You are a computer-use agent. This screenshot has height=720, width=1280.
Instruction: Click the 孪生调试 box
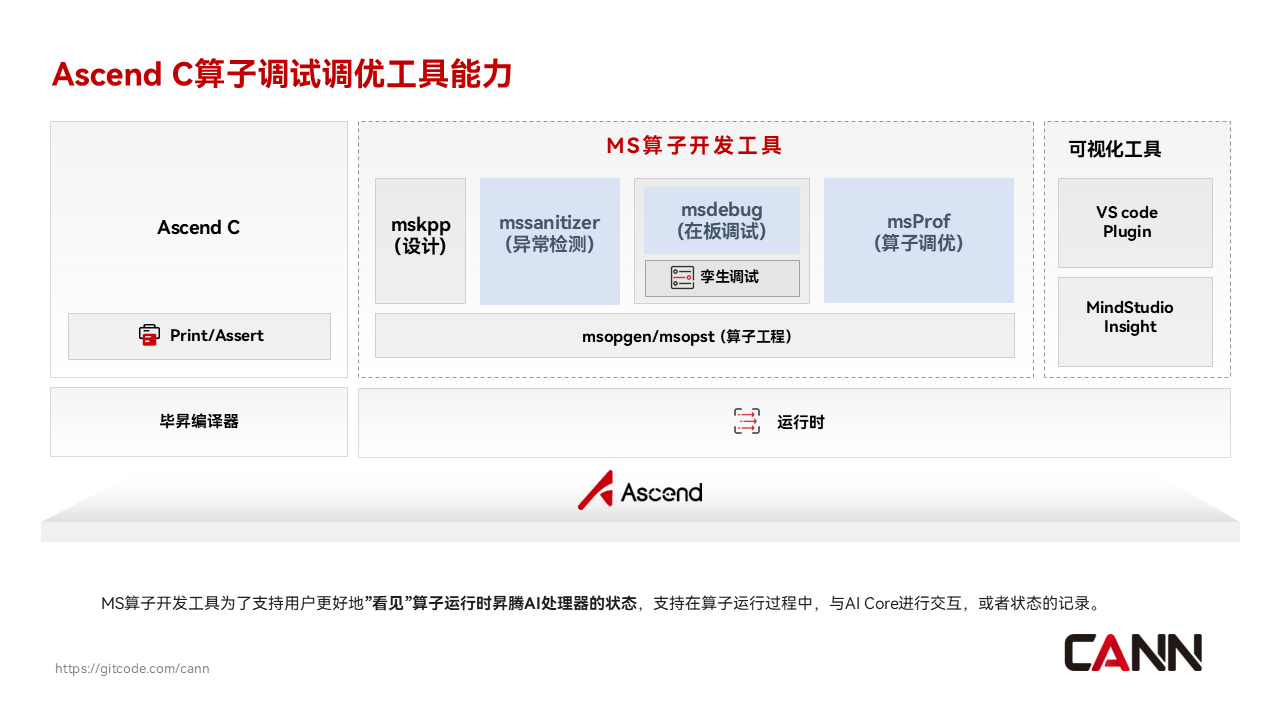click(x=722, y=278)
